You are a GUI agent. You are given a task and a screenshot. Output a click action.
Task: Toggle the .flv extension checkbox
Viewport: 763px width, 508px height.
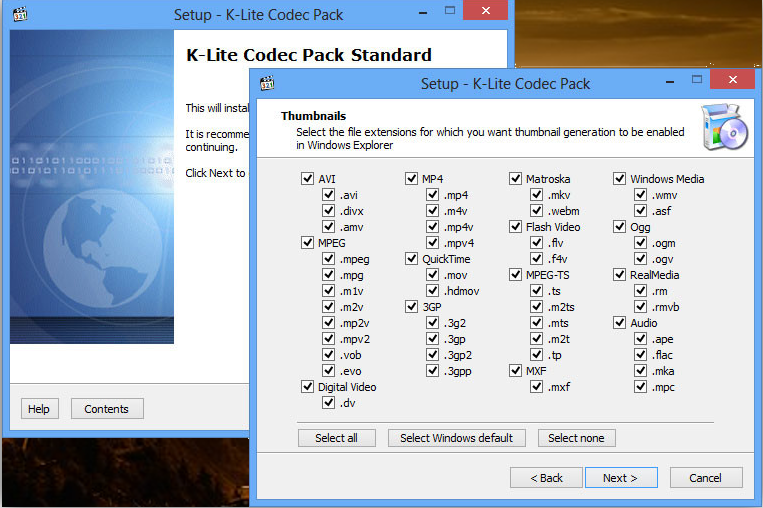pyautogui.click(x=537, y=242)
